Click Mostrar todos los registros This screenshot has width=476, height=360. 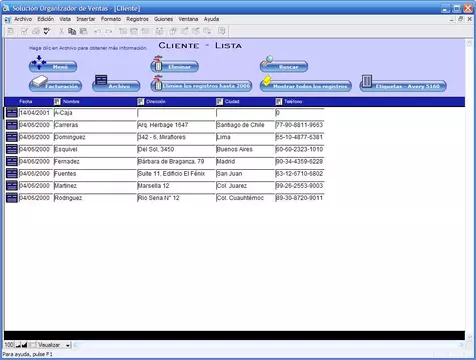click(306, 84)
